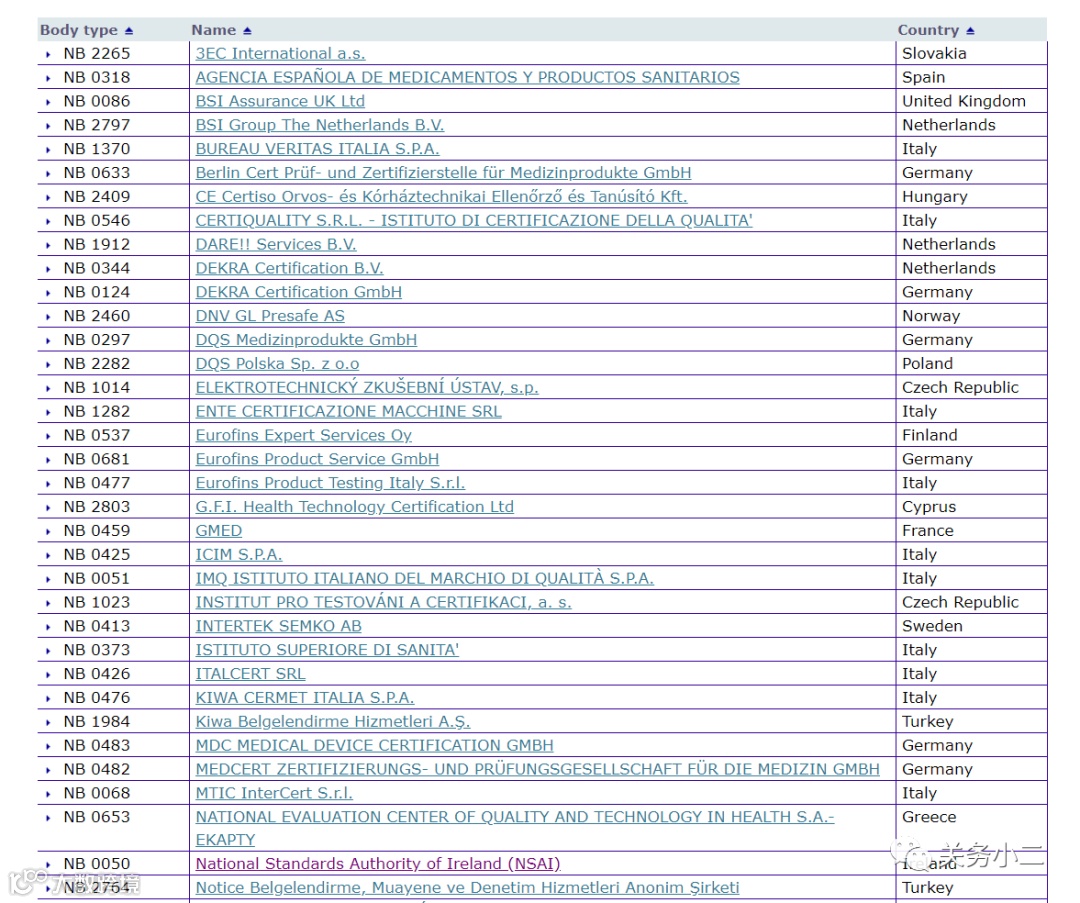Sort table by Name column arrow

coord(247,31)
